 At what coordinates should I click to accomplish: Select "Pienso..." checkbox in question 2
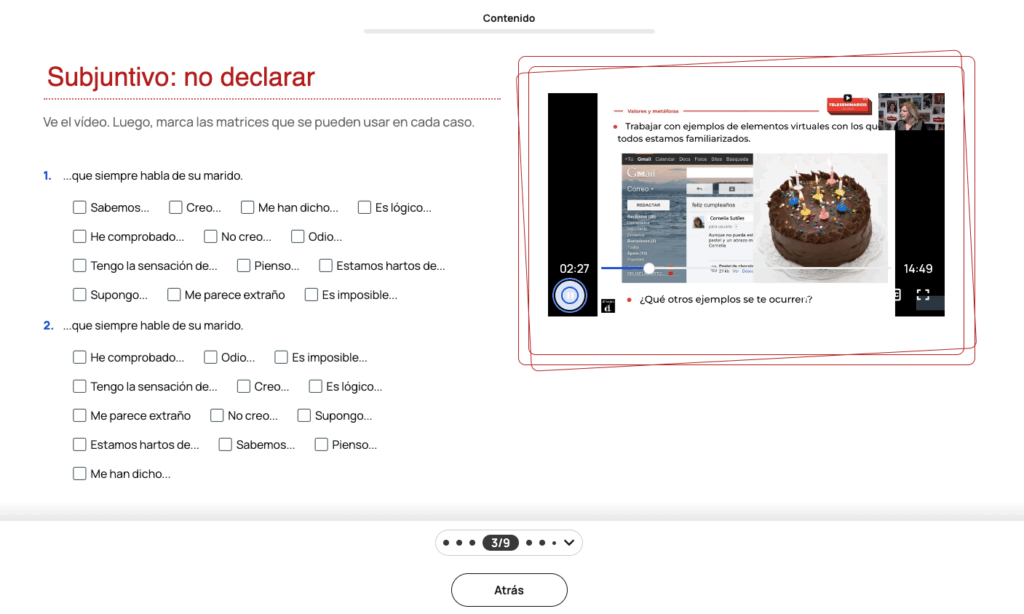pos(321,445)
